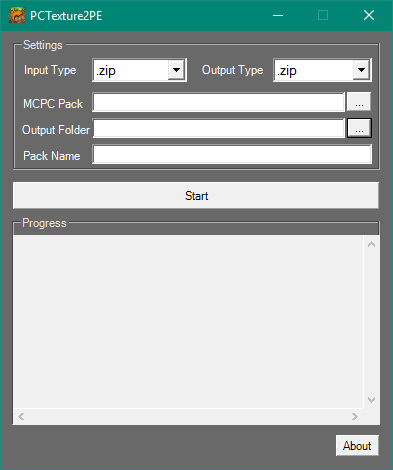Click the progress log left arrow
This screenshot has width=393, height=470.
click(21, 416)
